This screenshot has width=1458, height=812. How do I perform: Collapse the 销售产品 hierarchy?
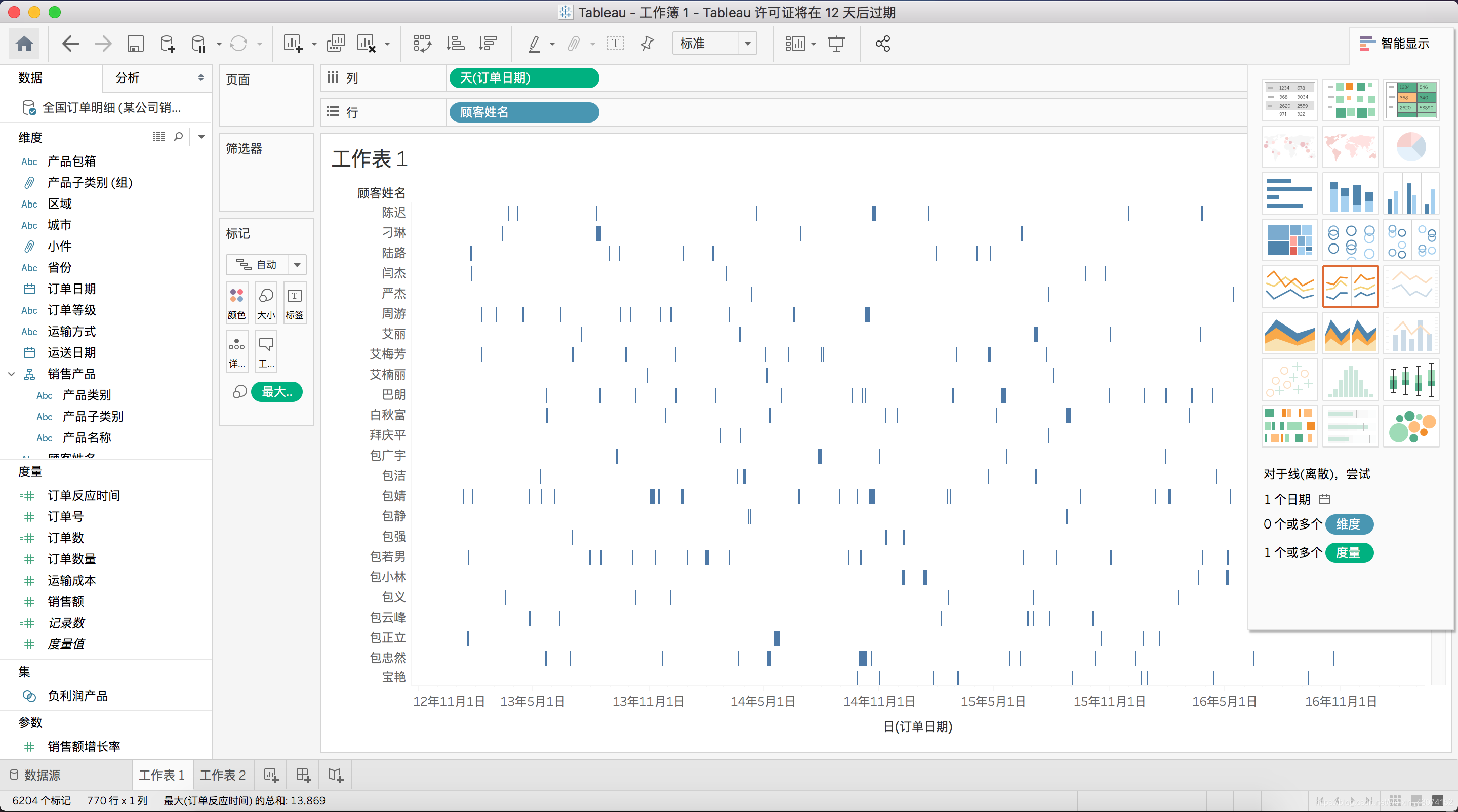coord(11,374)
